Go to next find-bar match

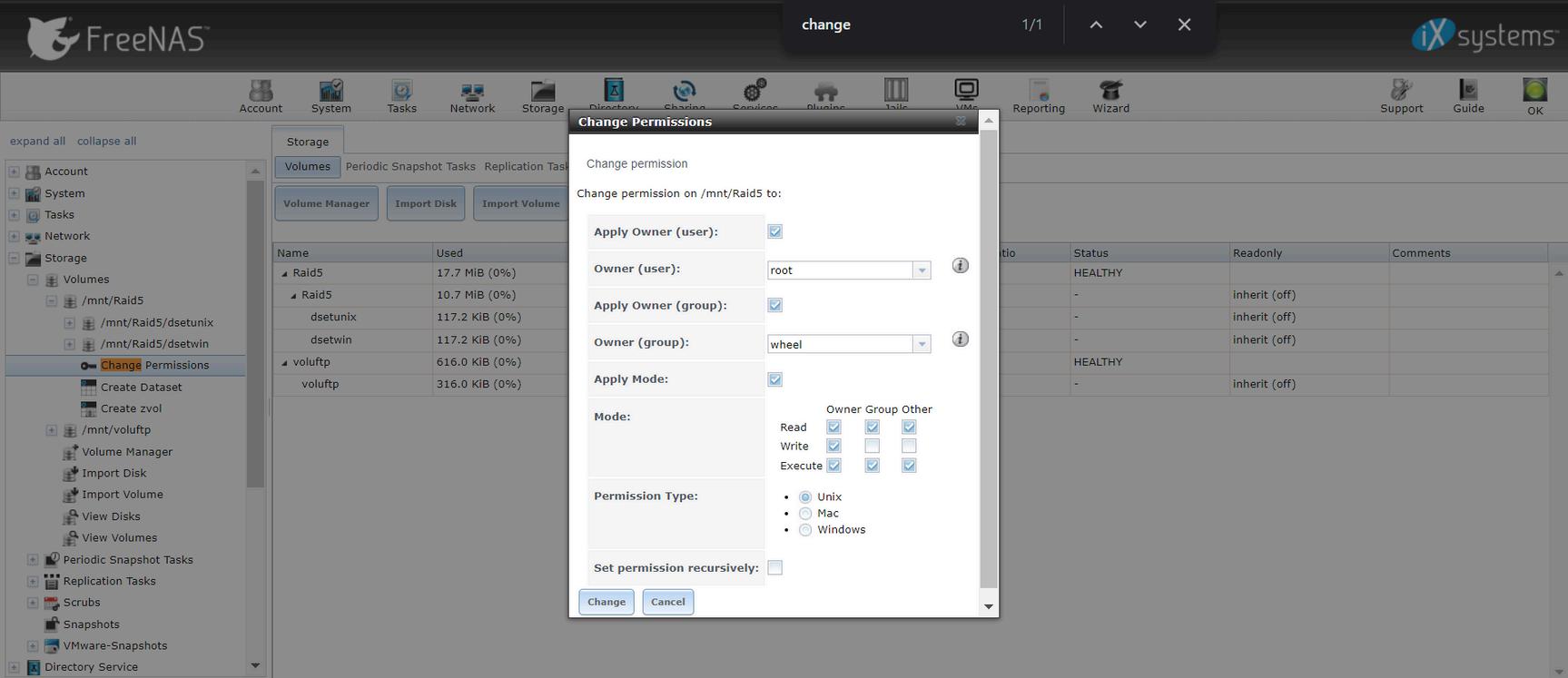[1140, 25]
